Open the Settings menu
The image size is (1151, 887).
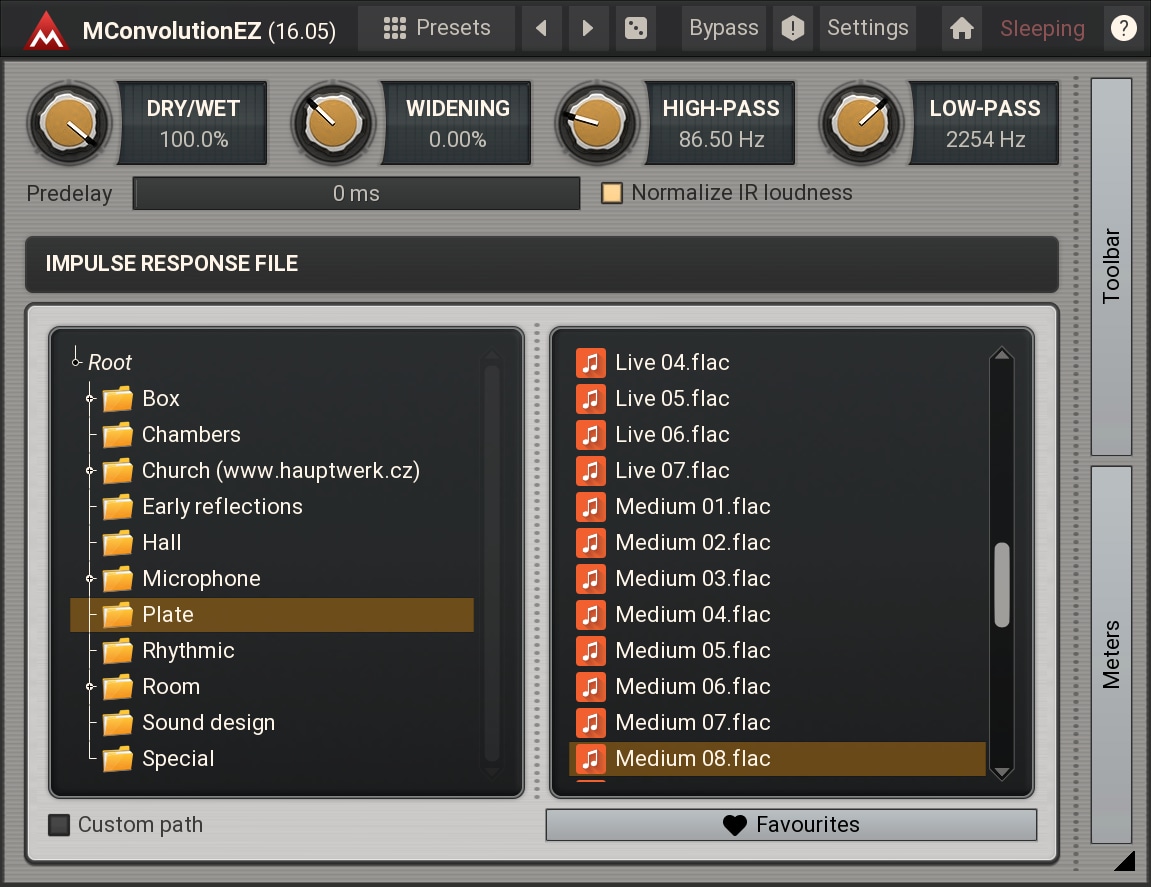point(868,28)
